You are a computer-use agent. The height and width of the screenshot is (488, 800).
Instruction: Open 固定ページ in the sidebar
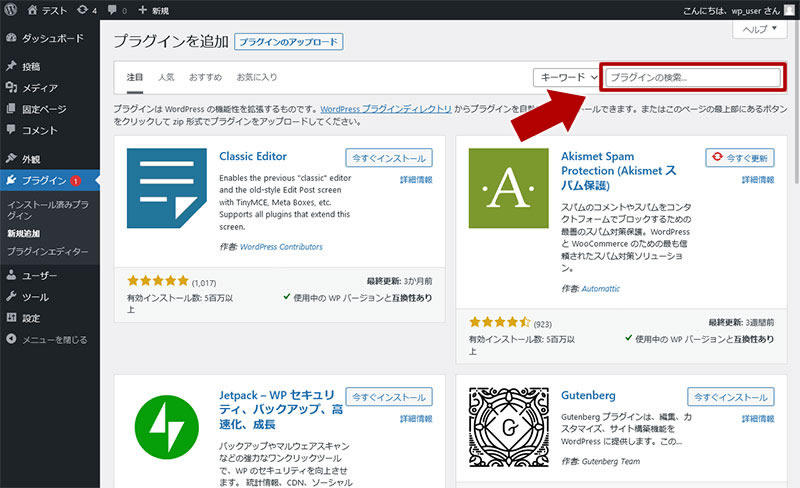50,109
